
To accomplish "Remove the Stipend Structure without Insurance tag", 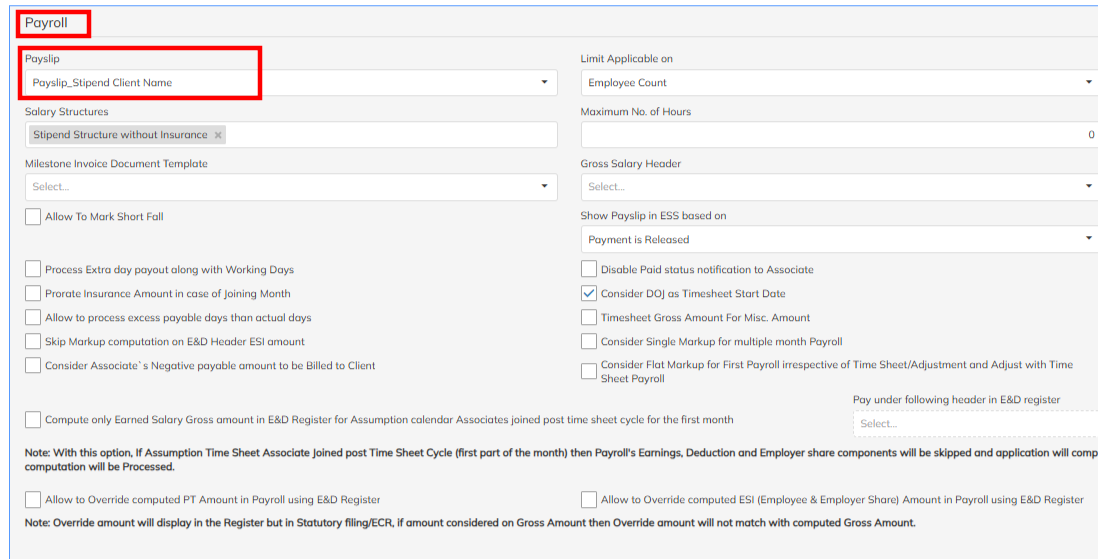I will [x=218, y=135].
